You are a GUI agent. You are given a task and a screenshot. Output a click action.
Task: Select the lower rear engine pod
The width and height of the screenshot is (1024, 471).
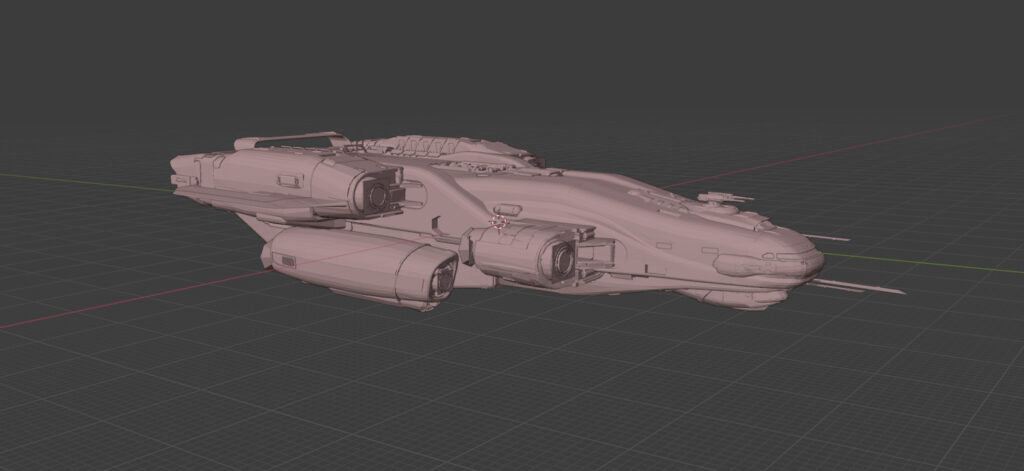tap(359, 268)
